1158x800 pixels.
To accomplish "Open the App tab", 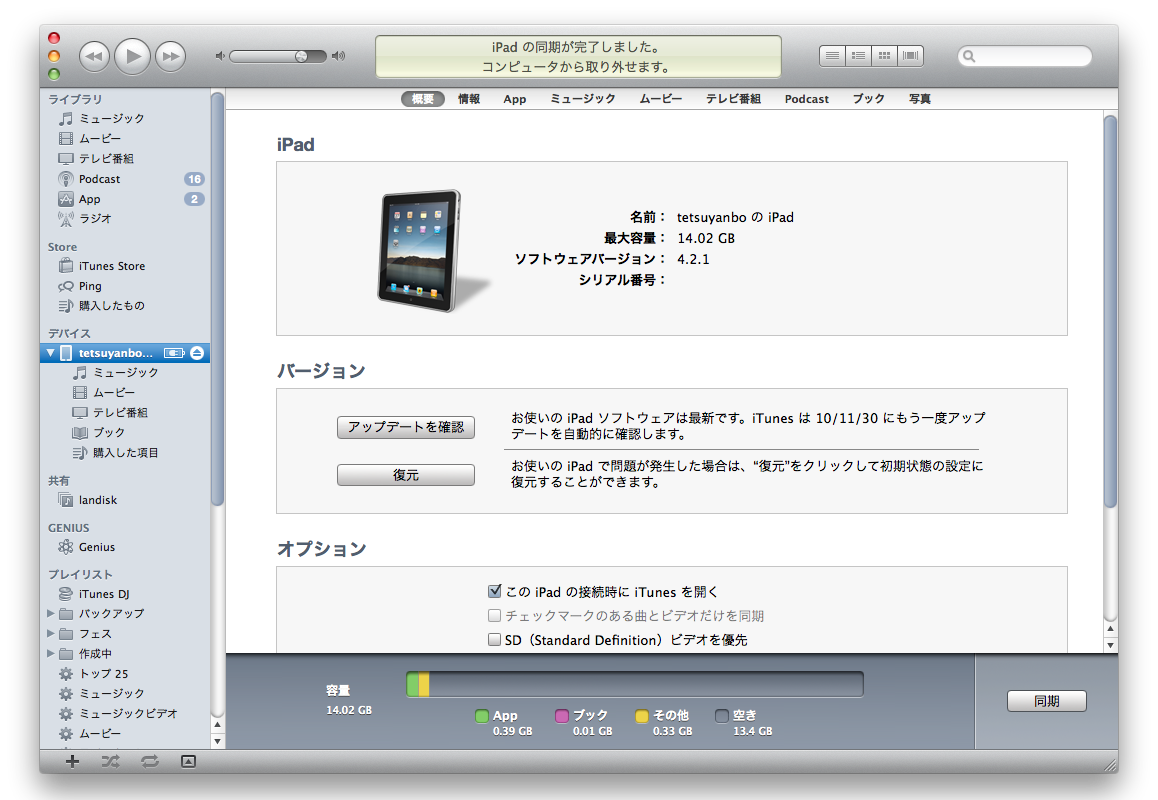I will click(x=515, y=99).
